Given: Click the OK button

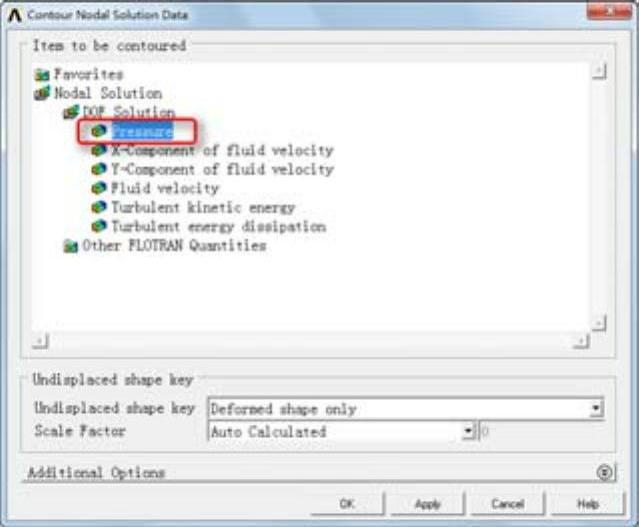Looking at the screenshot, I should [x=347, y=504].
